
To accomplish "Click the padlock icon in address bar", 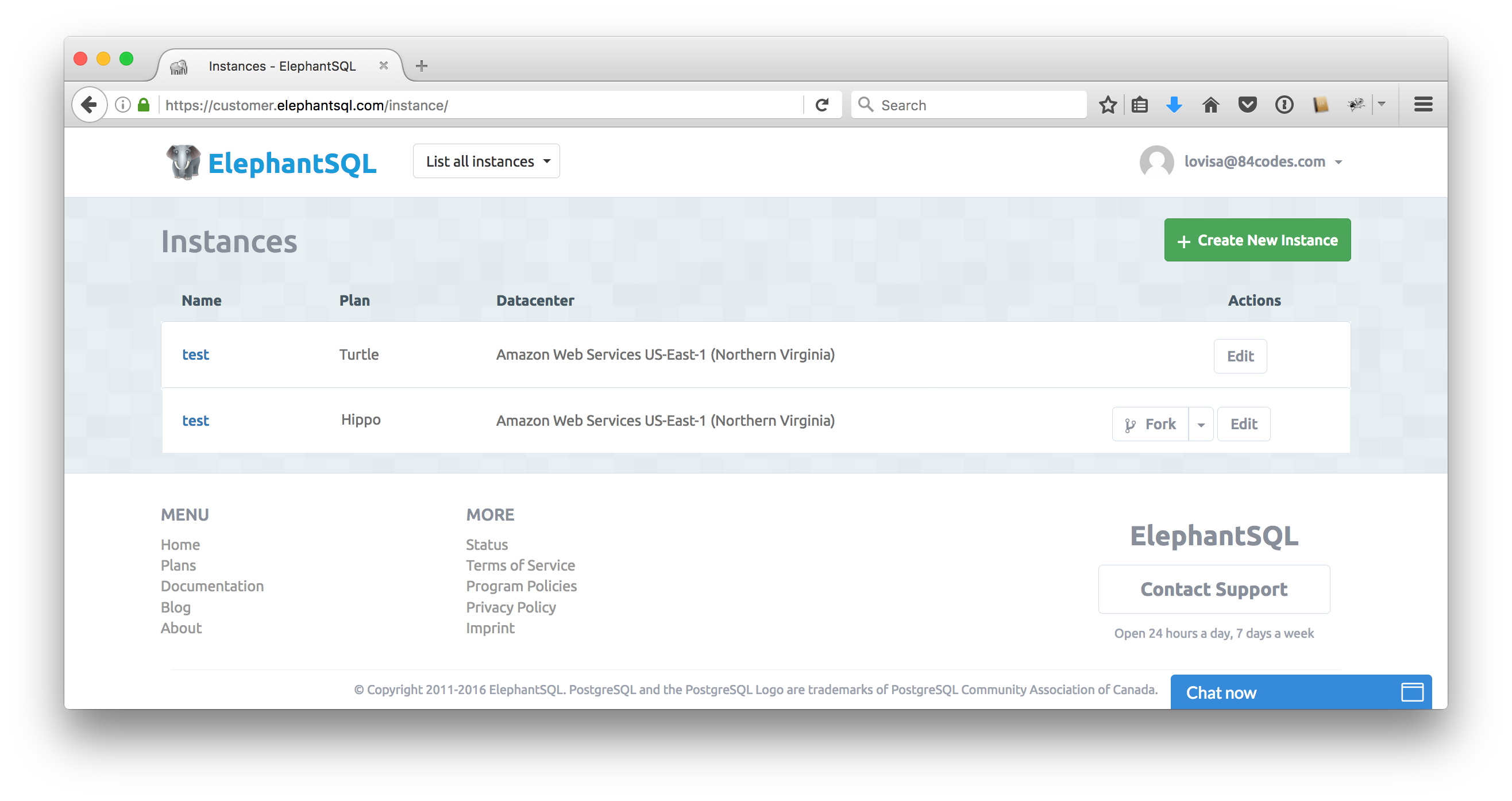I will click(x=143, y=105).
